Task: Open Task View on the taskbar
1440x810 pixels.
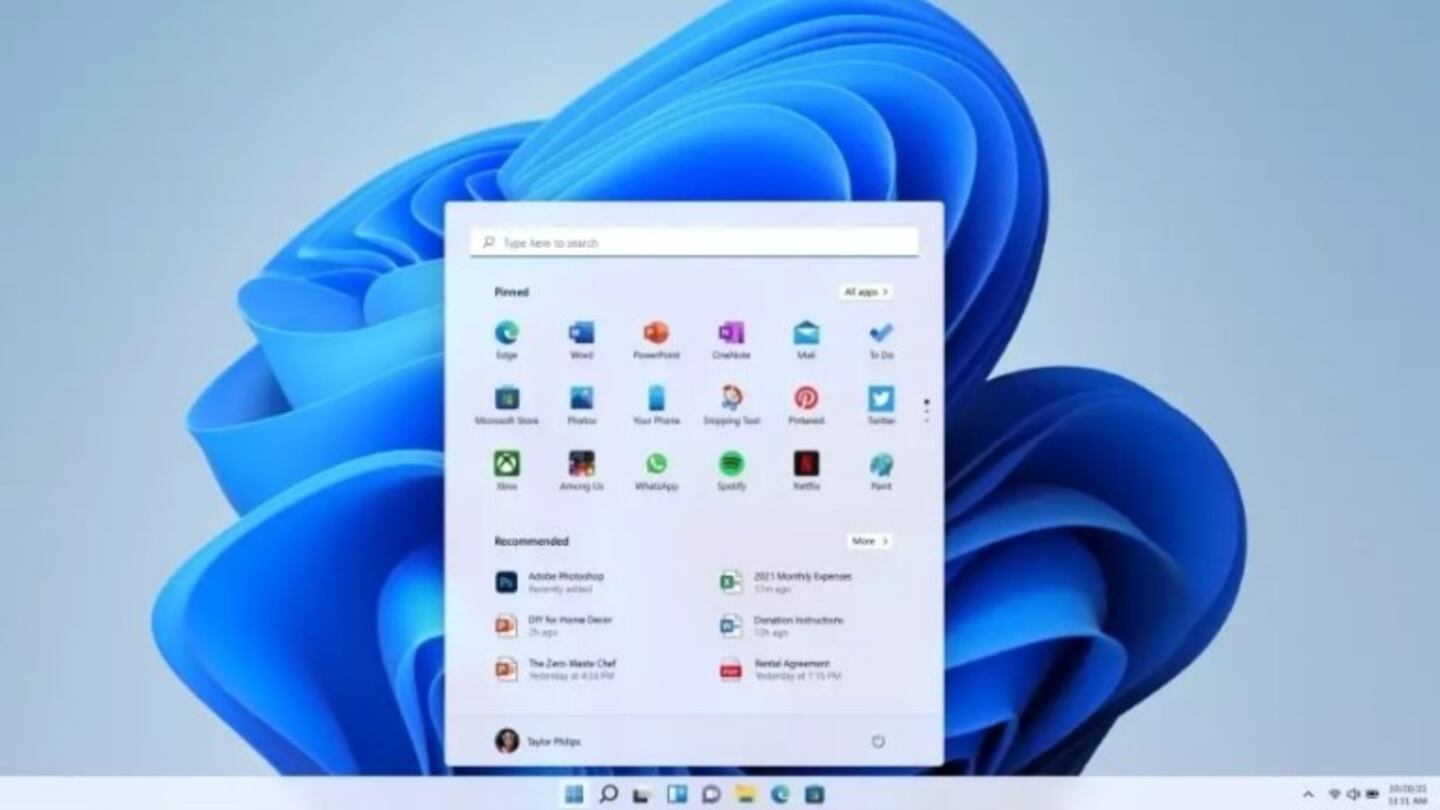Action: pyautogui.click(x=642, y=794)
